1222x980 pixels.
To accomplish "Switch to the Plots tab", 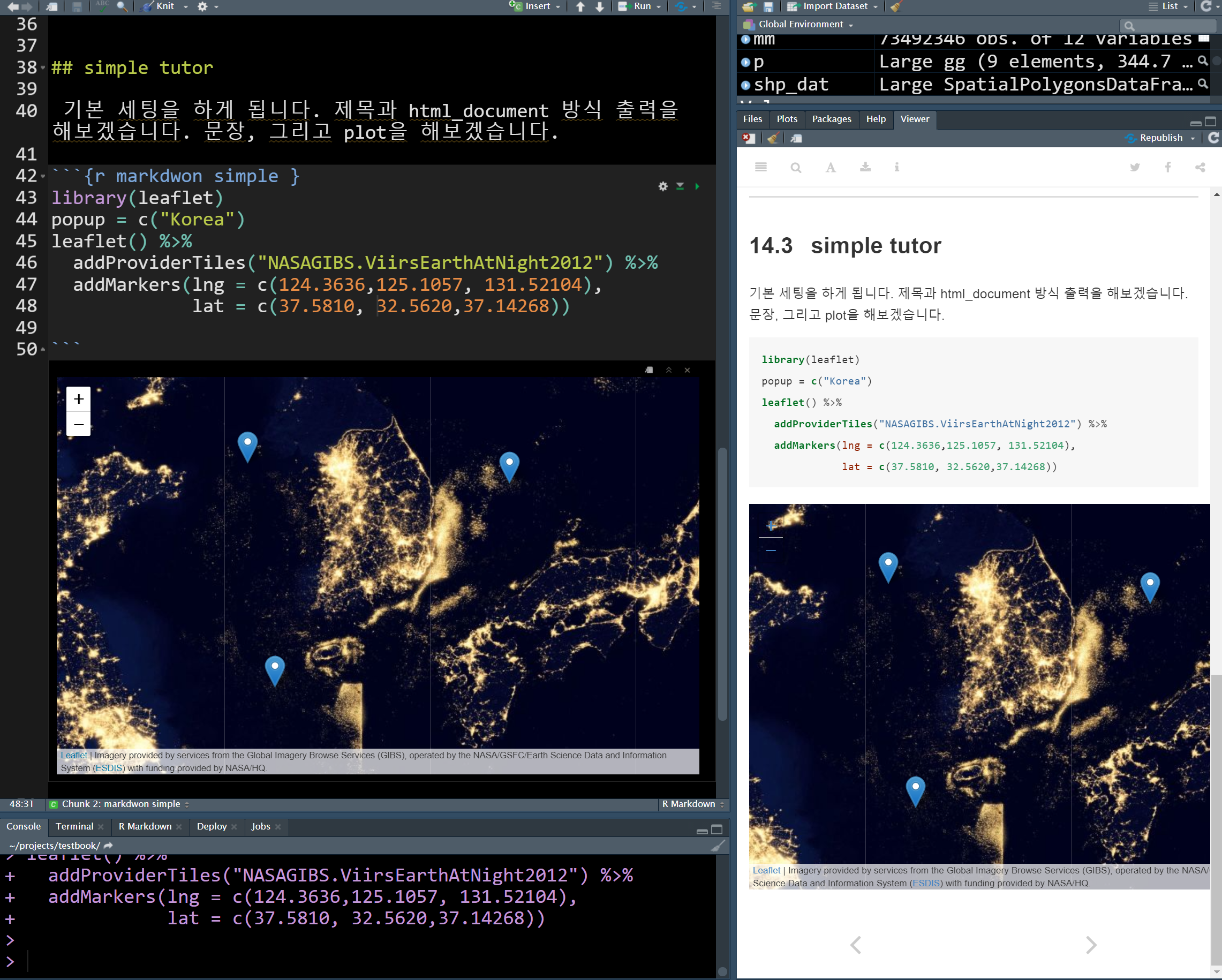I will point(787,119).
